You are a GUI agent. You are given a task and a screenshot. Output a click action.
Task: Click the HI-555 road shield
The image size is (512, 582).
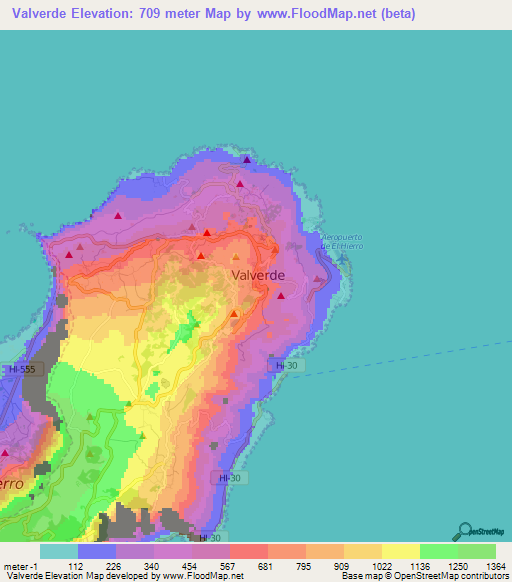(22, 369)
